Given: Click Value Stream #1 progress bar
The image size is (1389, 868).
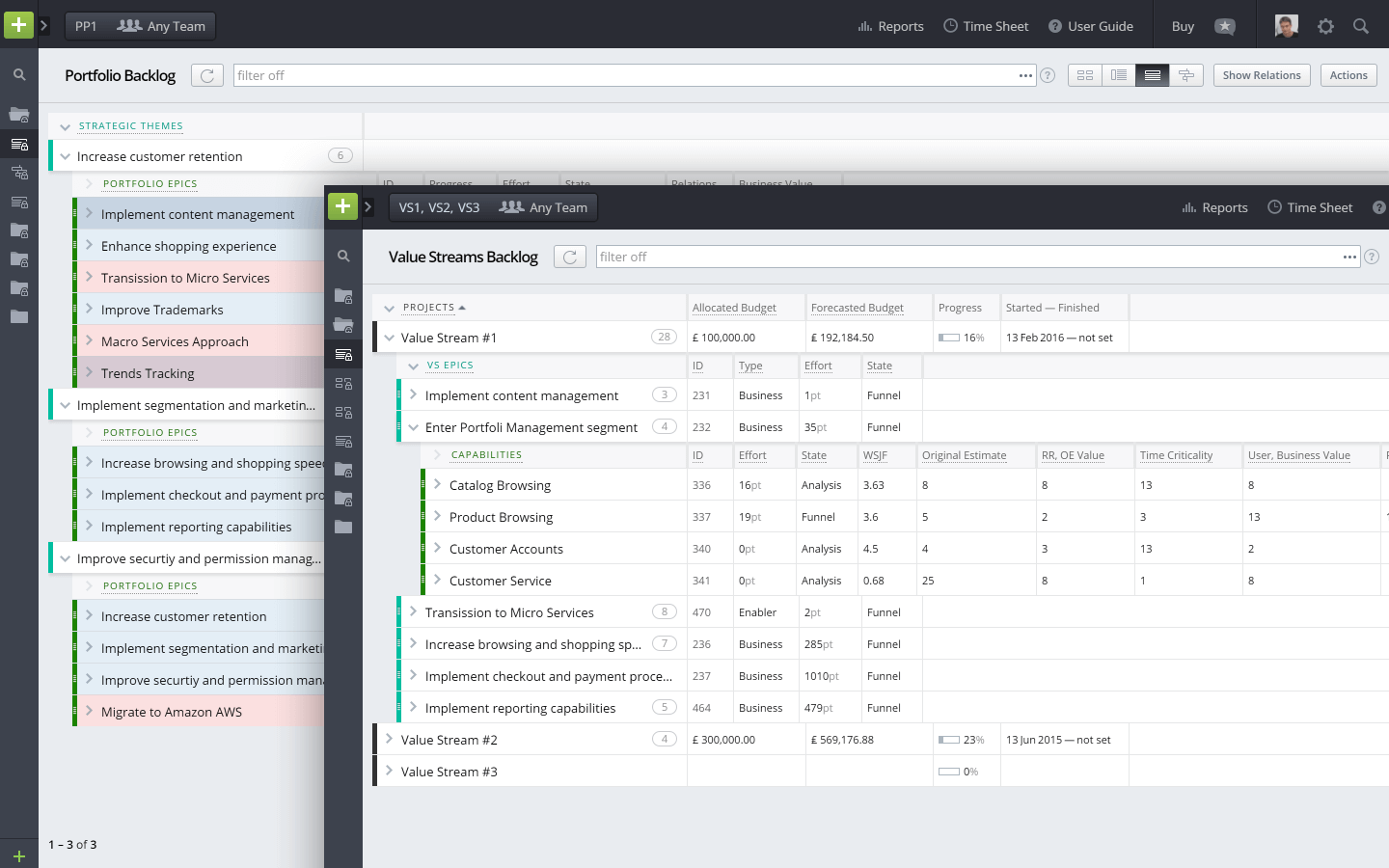Looking at the screenshot, I should [949, 338].
